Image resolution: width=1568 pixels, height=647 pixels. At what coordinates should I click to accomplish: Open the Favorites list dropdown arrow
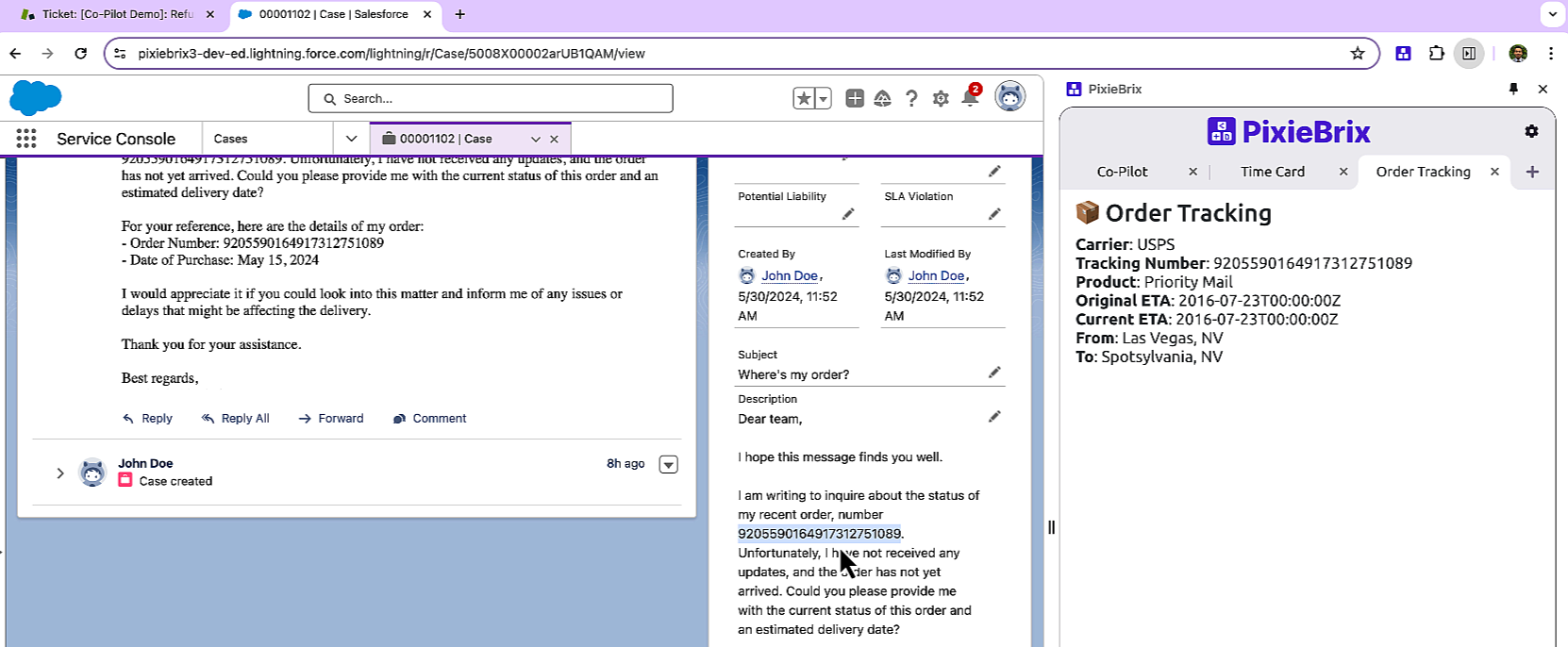click(x=824, y=98)
